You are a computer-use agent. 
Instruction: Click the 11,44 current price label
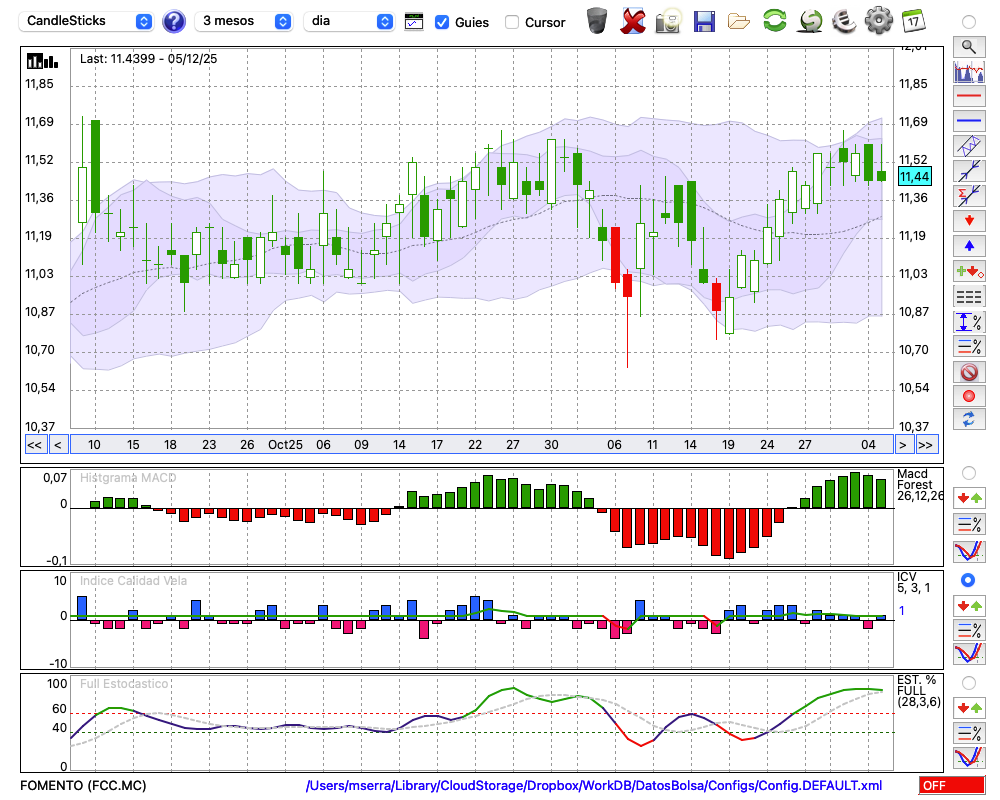tap(915, 177)
